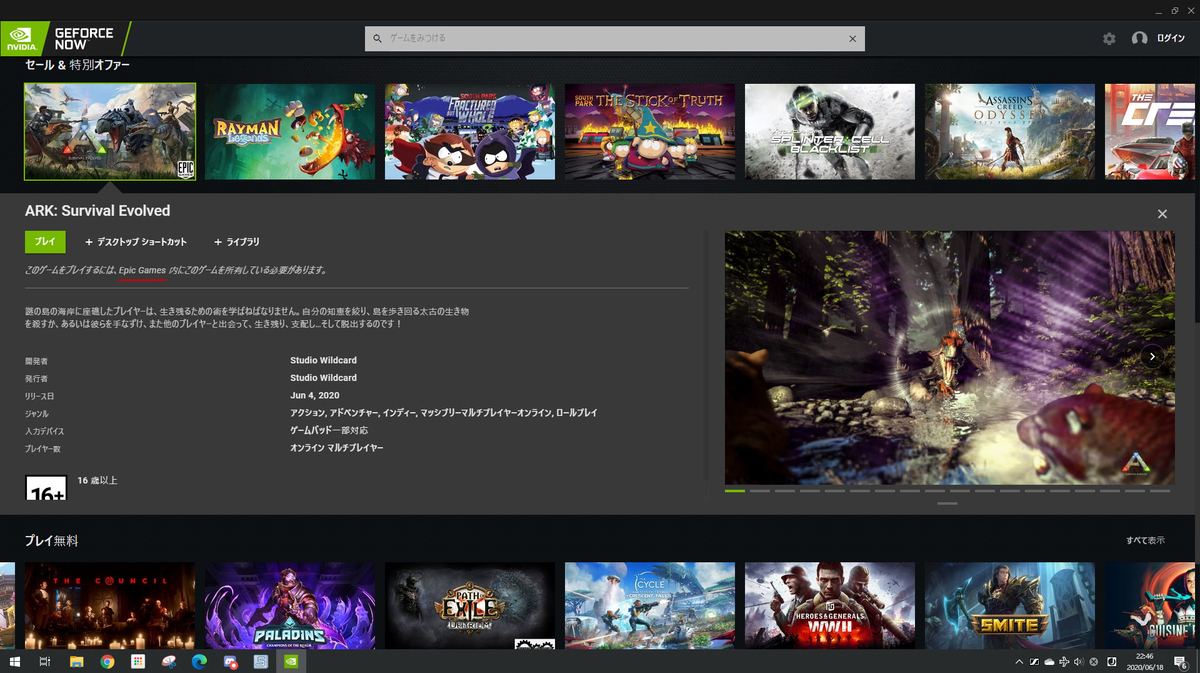Image resolution: width=1200 pixels, height=673 pixels.
Task: Click the ARK gameplay screenshot preview
Action: point(948,358)
